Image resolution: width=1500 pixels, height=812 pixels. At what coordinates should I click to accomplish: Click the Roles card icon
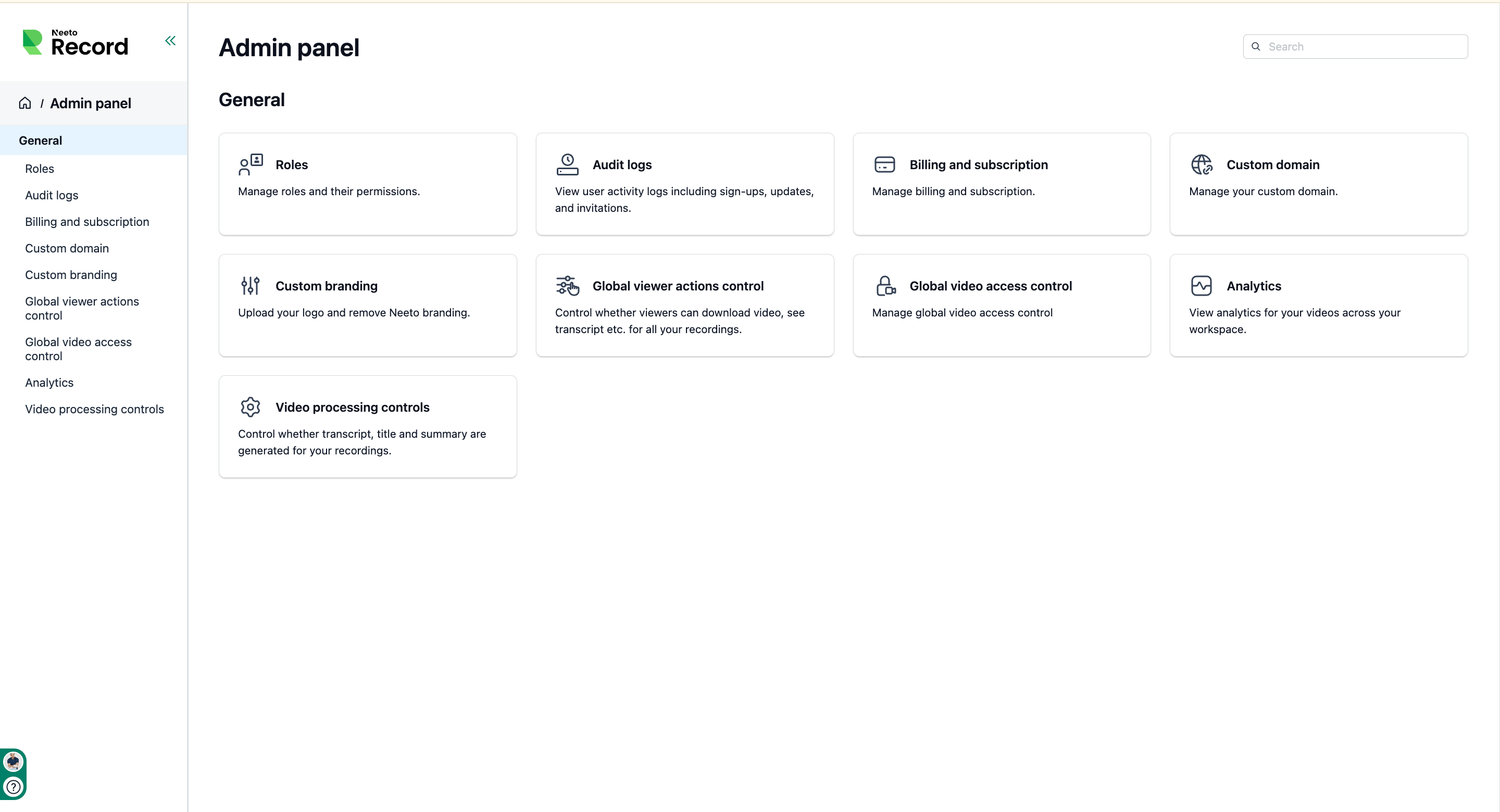point(251,164)
